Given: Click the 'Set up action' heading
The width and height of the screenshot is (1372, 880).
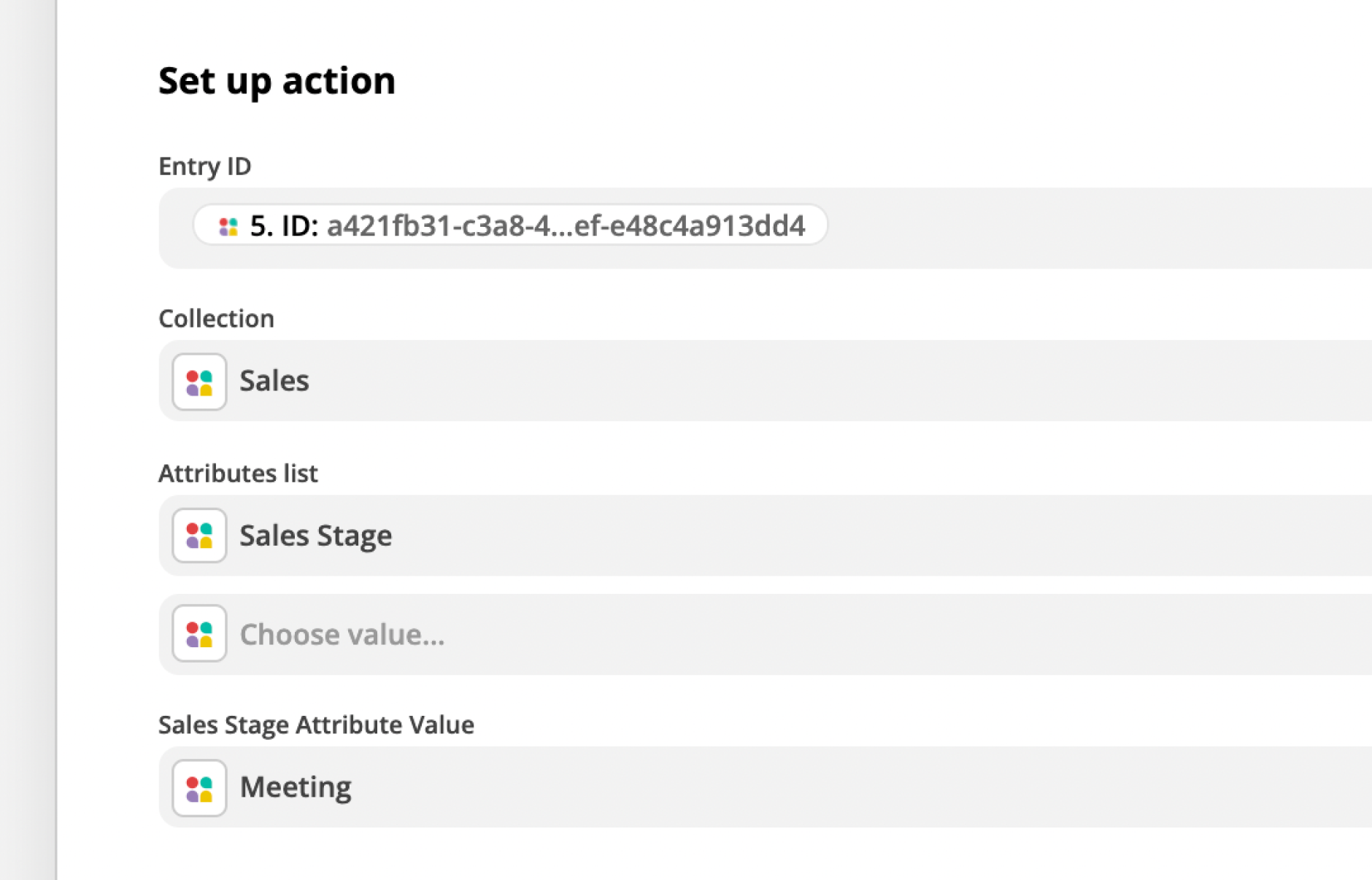Looking at the screenshot, I should click(x=277, y=81).
